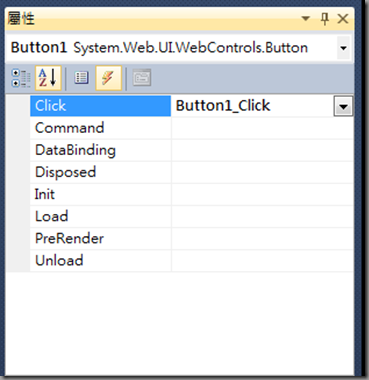
Task: Open the panel window position arrow
Action: coord(306,19)
